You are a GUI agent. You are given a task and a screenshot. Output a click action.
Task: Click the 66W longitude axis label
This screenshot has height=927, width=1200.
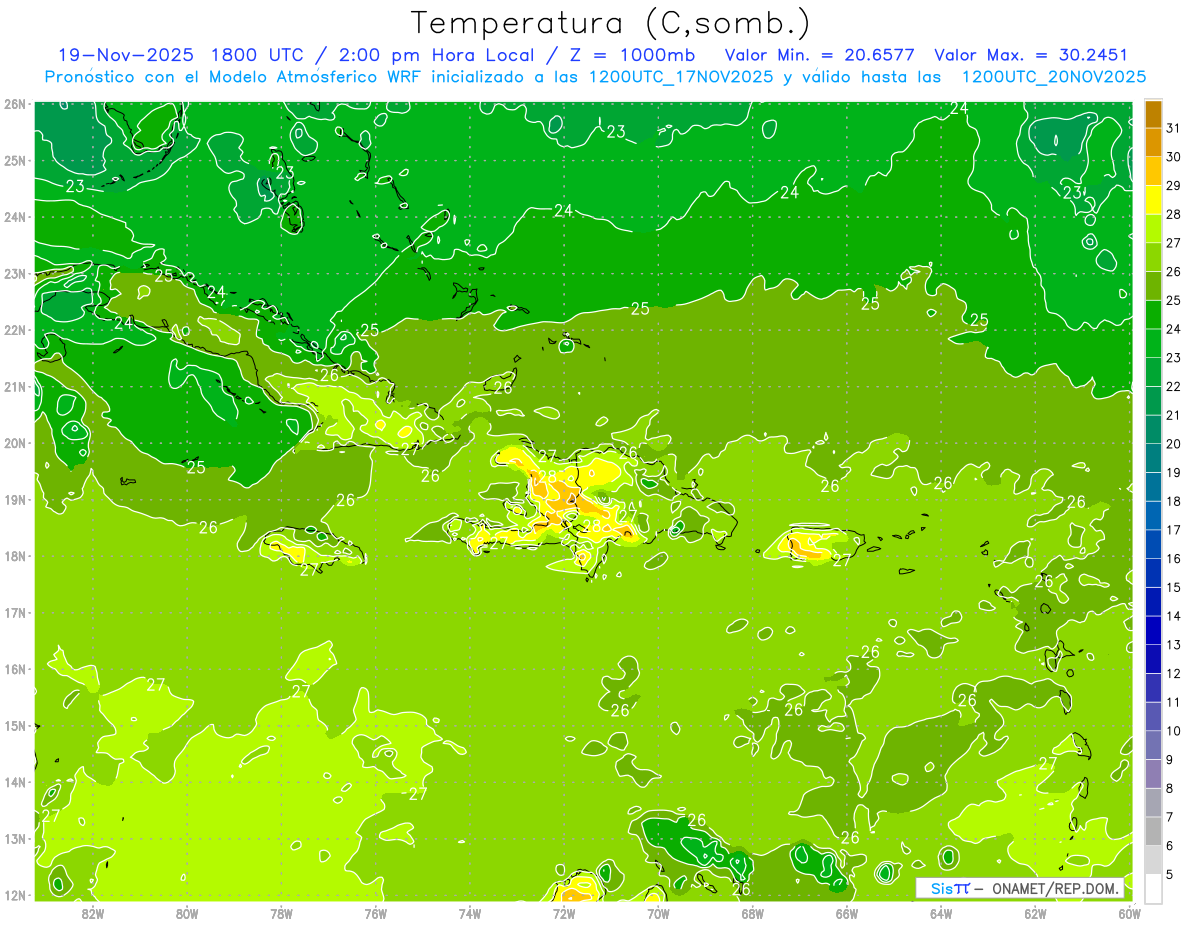pyautogui.click(x=847, y=913)
